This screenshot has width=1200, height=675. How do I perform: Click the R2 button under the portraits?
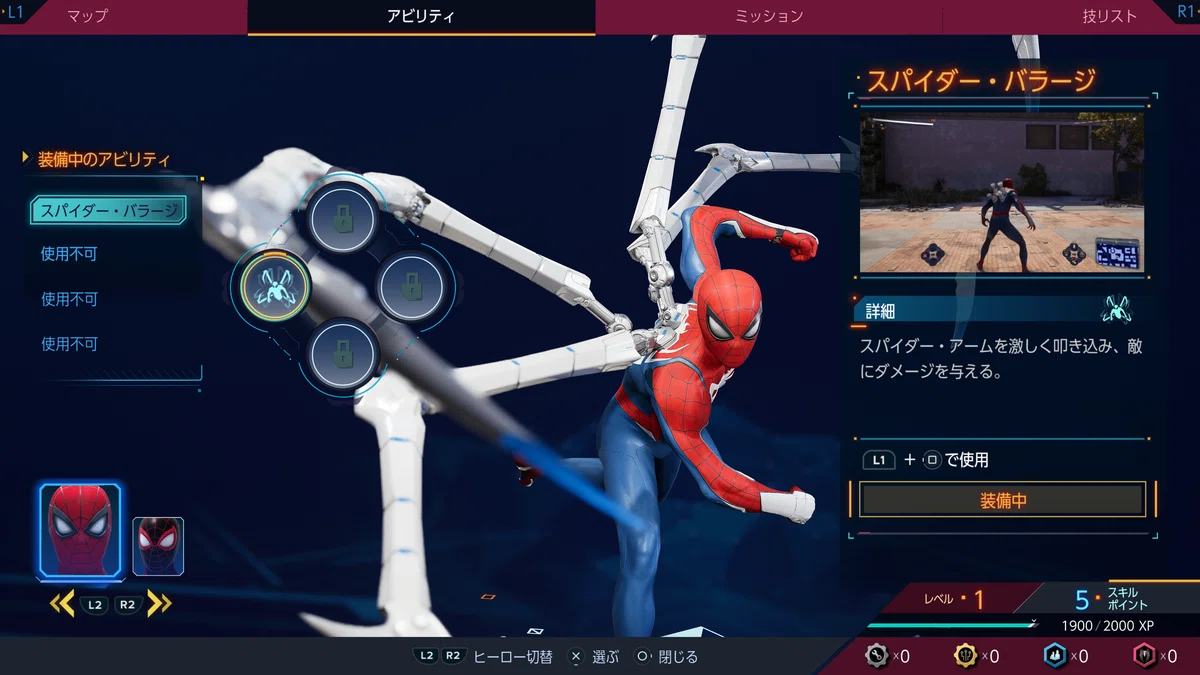point(127,604)
